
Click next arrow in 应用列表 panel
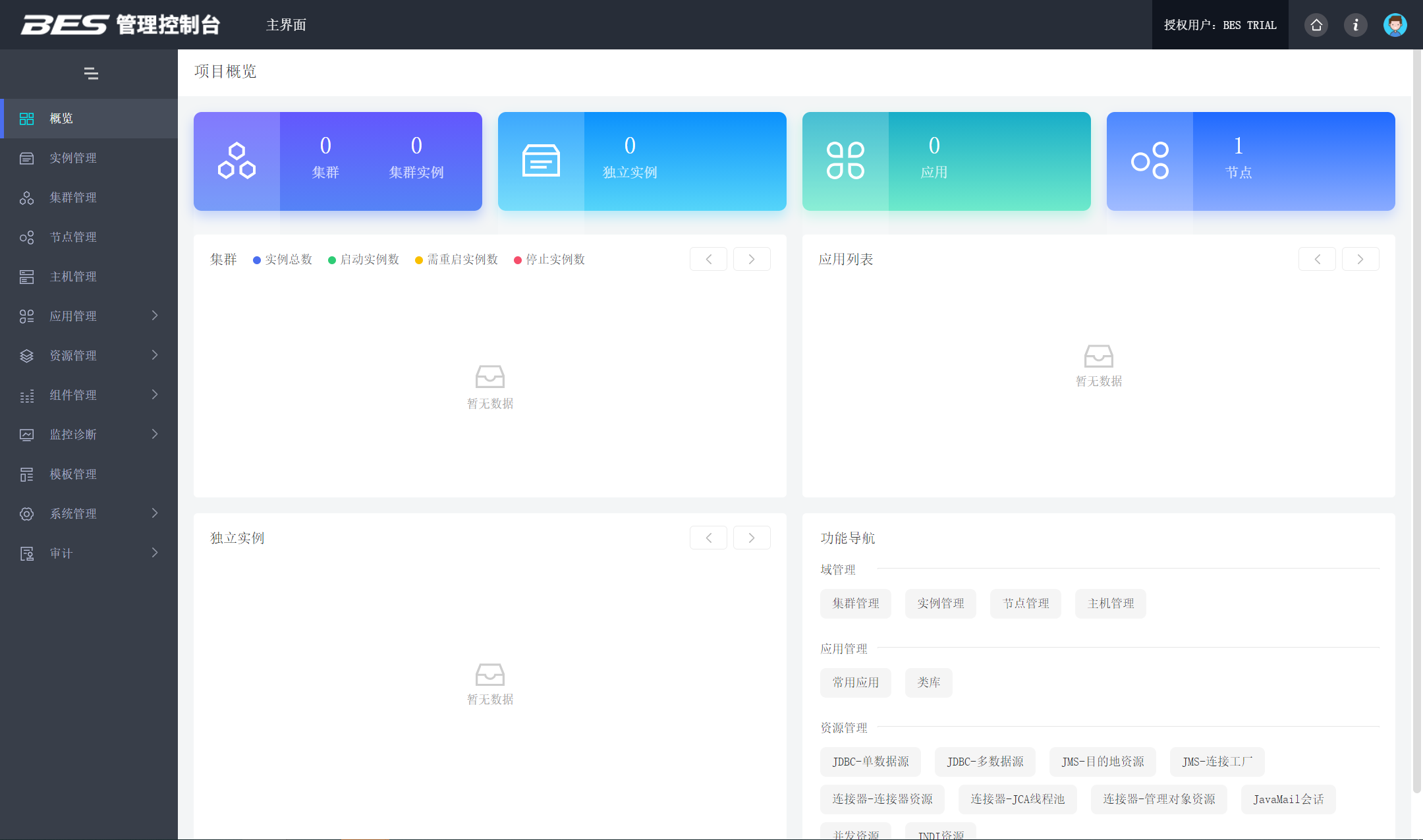pyautogui.click(x=1360, y=260)
